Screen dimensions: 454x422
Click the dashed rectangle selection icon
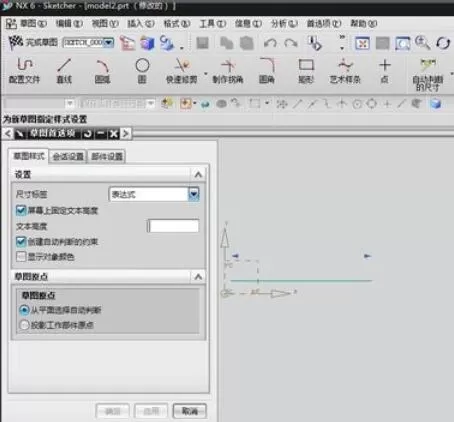click(255, 104)
